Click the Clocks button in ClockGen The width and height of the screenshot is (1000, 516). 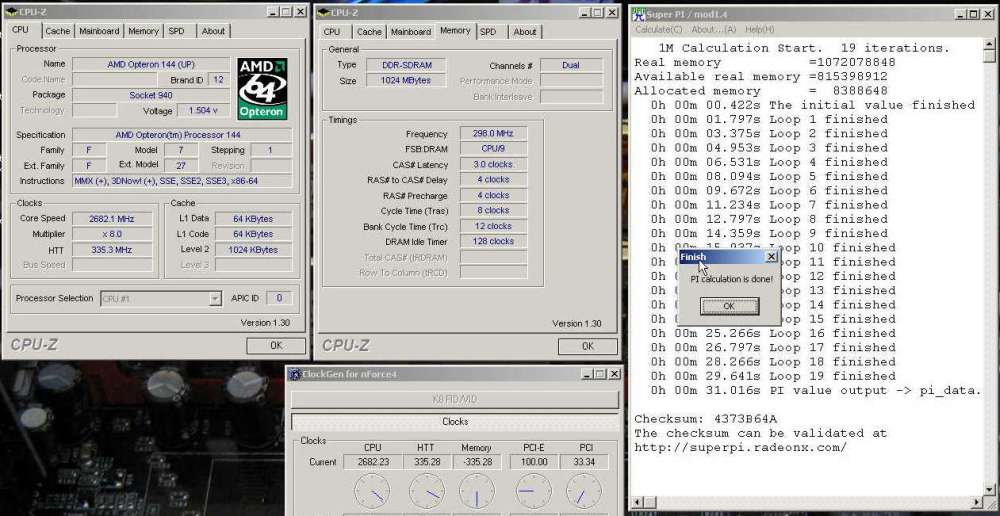point(455,422)
